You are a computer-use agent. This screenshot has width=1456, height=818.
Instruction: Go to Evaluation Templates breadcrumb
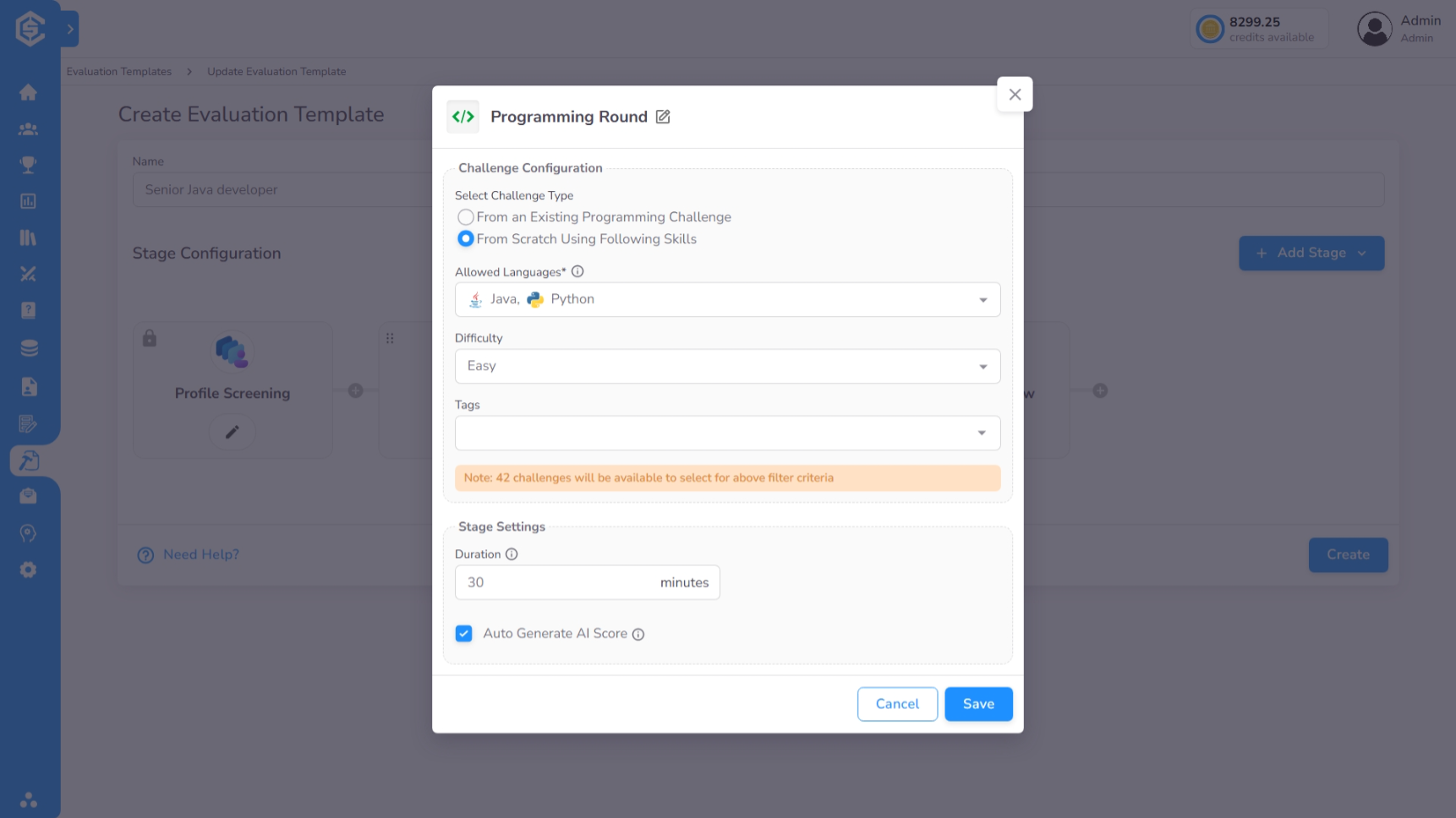point(119,72)
